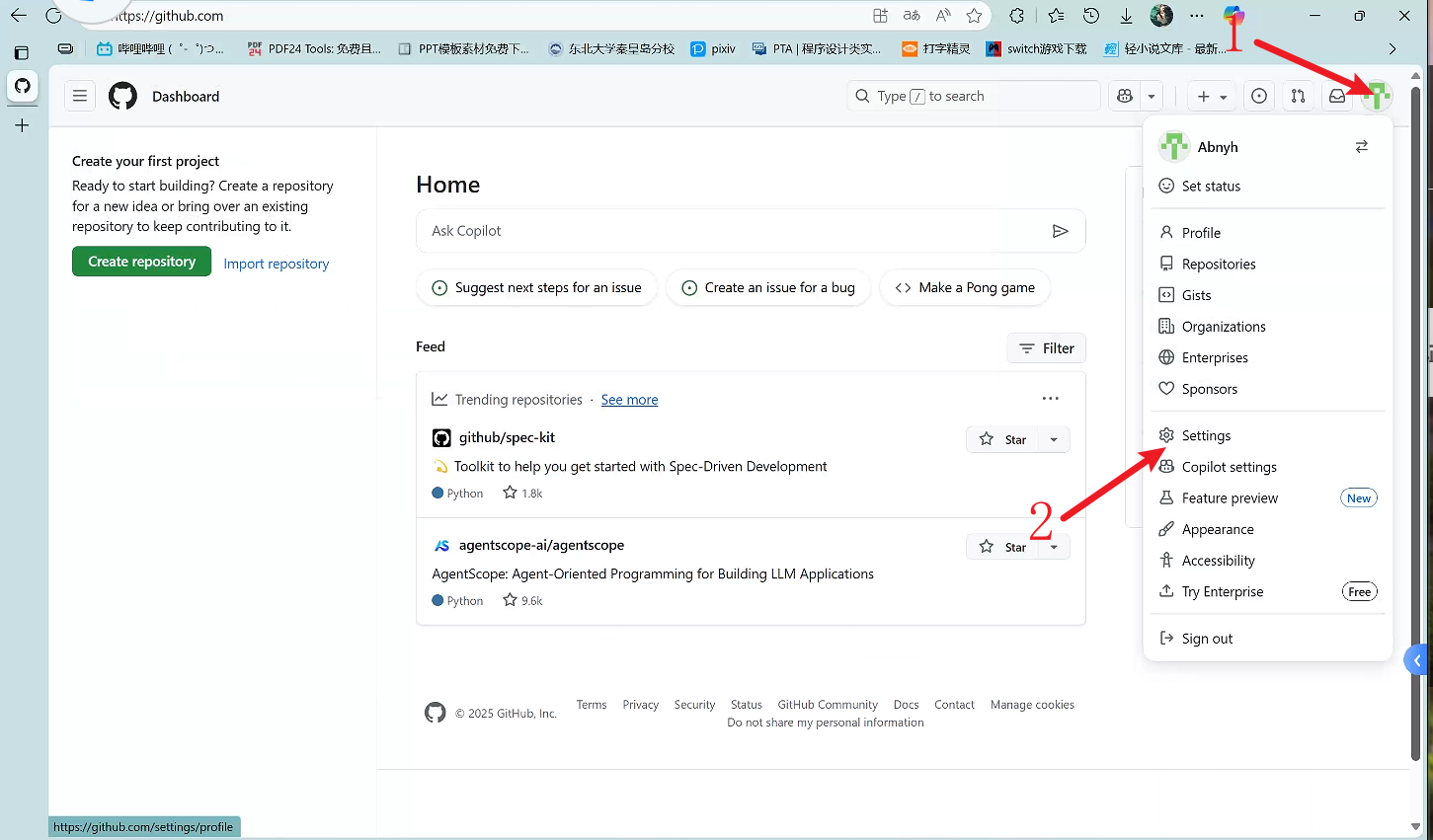Viewport: 1433px width, 840px height.
Task: Select Enterprises in the user menu
Action: 1268,358
